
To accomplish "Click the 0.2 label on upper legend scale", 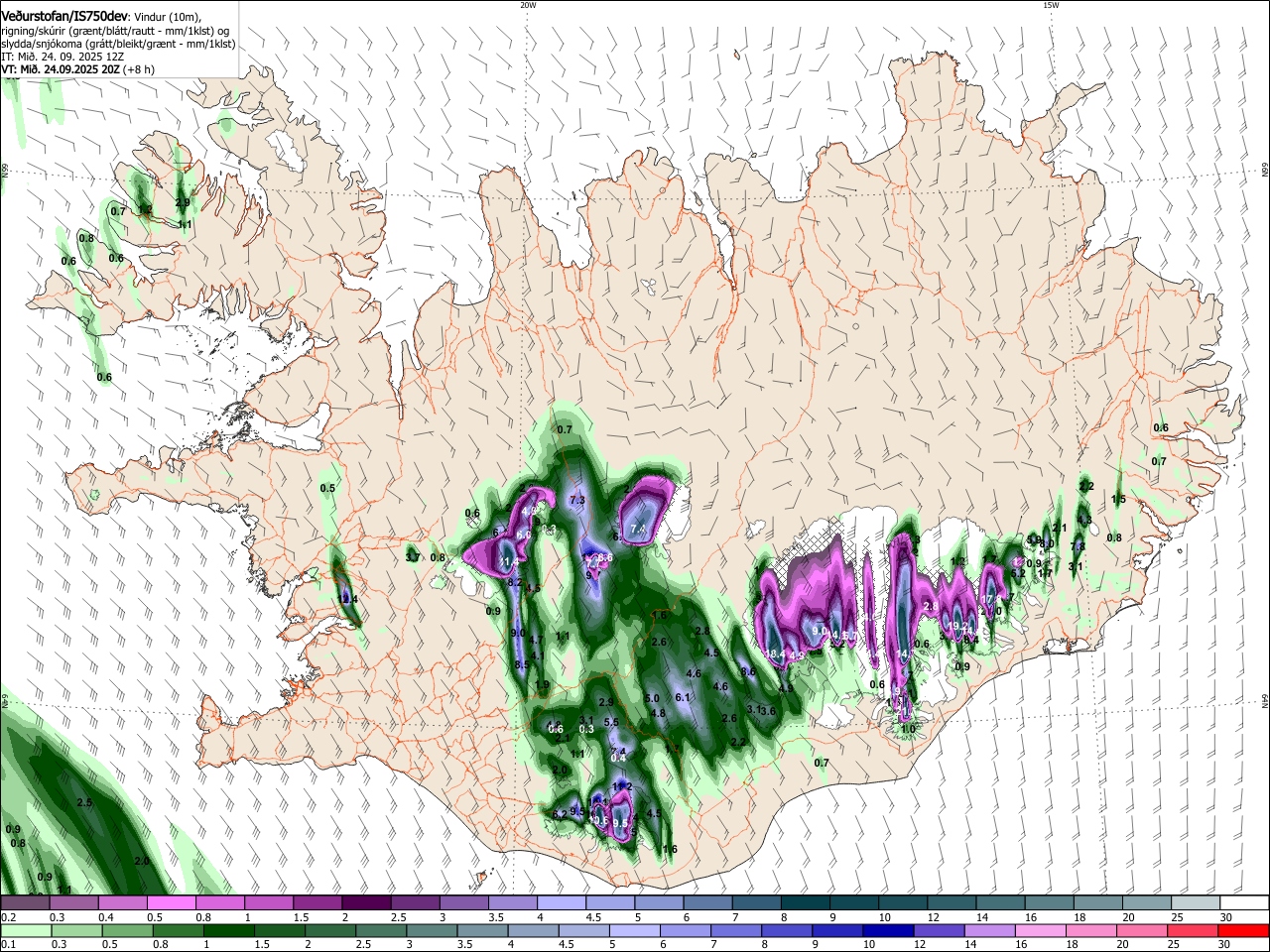I will pos(8,917).
